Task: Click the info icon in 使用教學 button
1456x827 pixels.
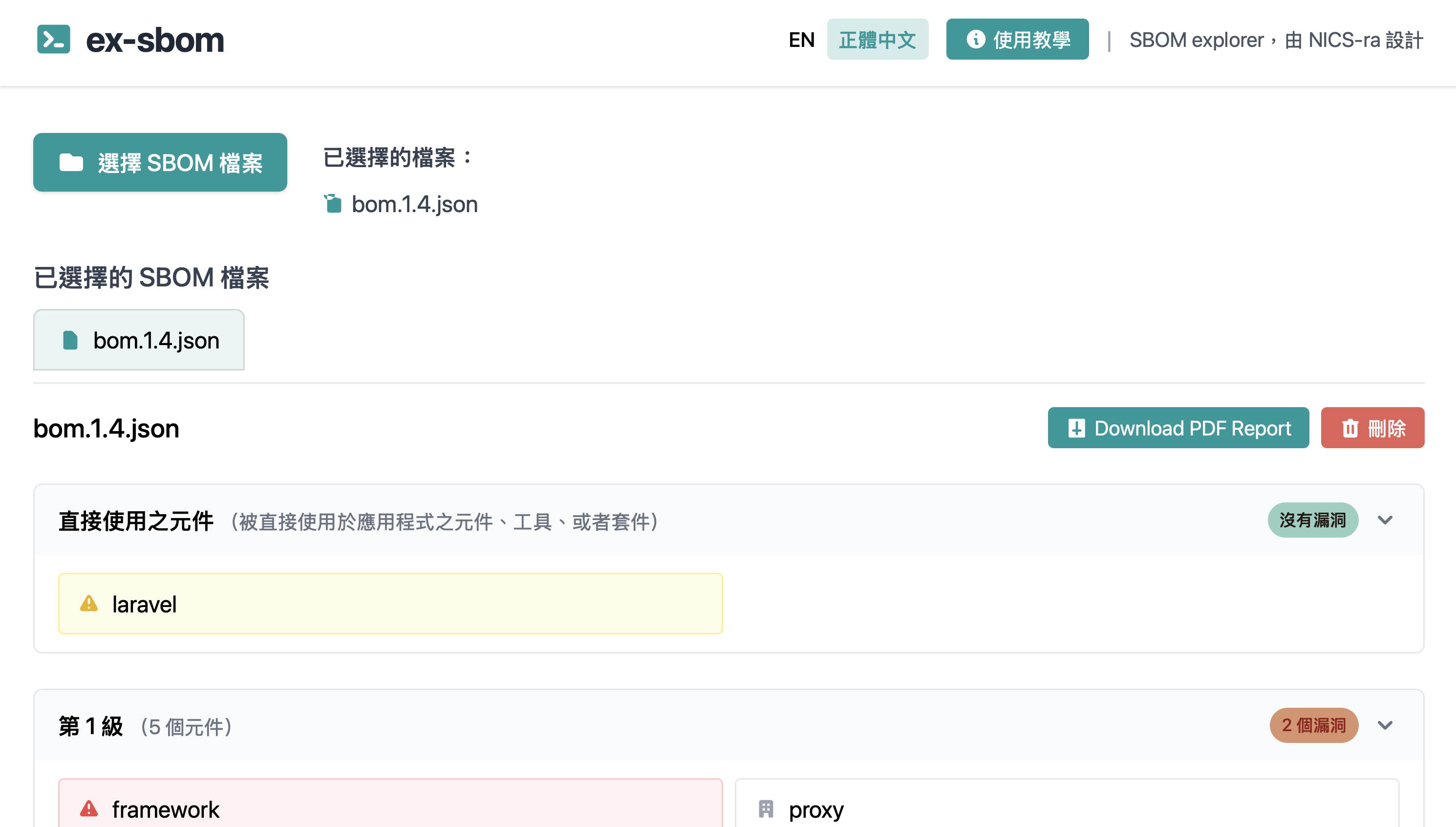Action: (x=975, y=39)
